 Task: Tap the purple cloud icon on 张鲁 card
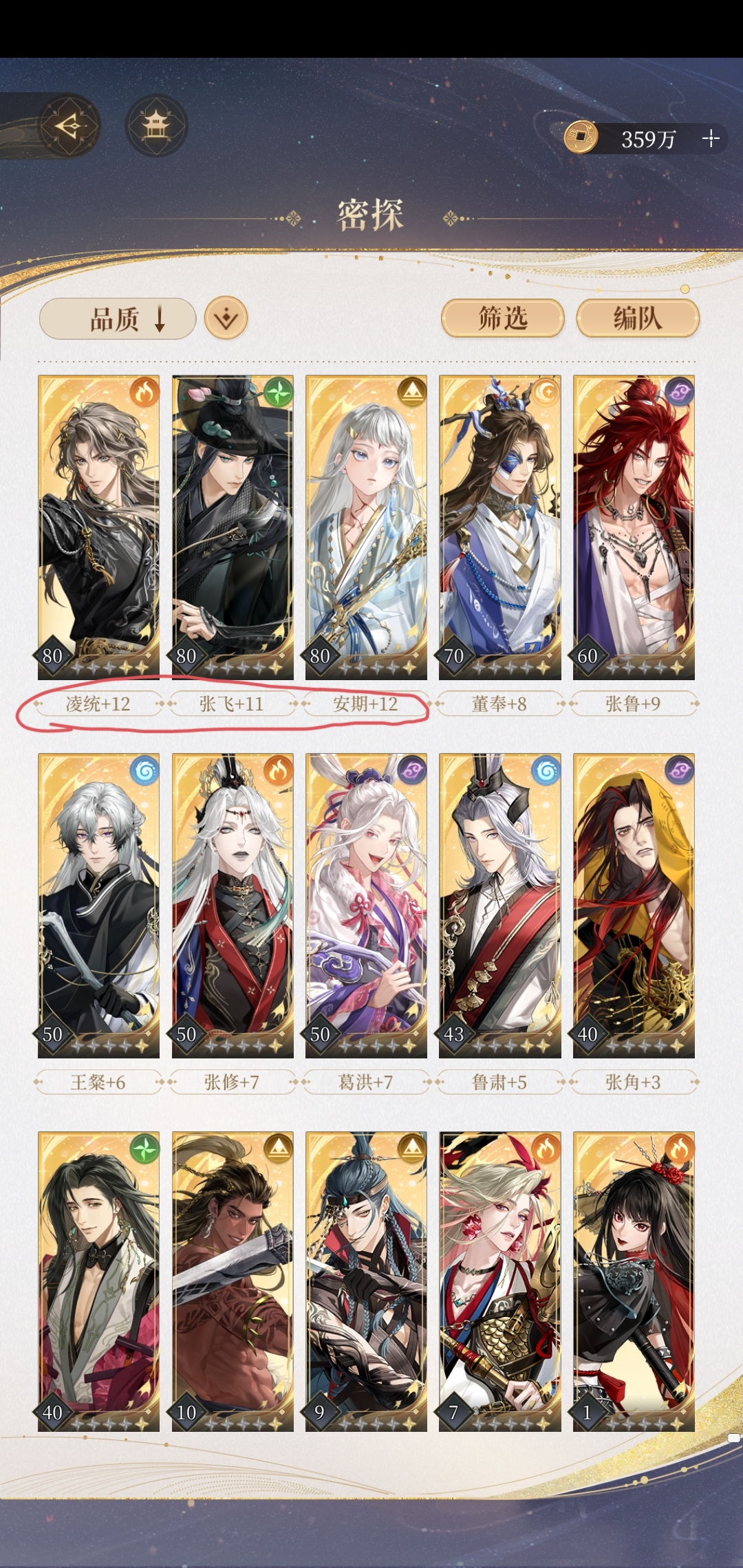click(x=679, y=392)
